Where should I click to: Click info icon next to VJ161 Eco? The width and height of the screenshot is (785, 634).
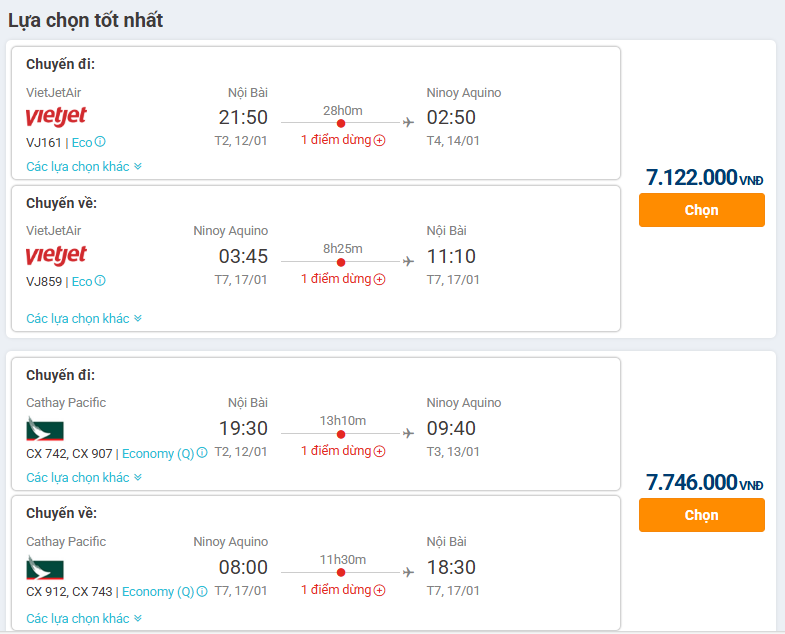point(100,142)
